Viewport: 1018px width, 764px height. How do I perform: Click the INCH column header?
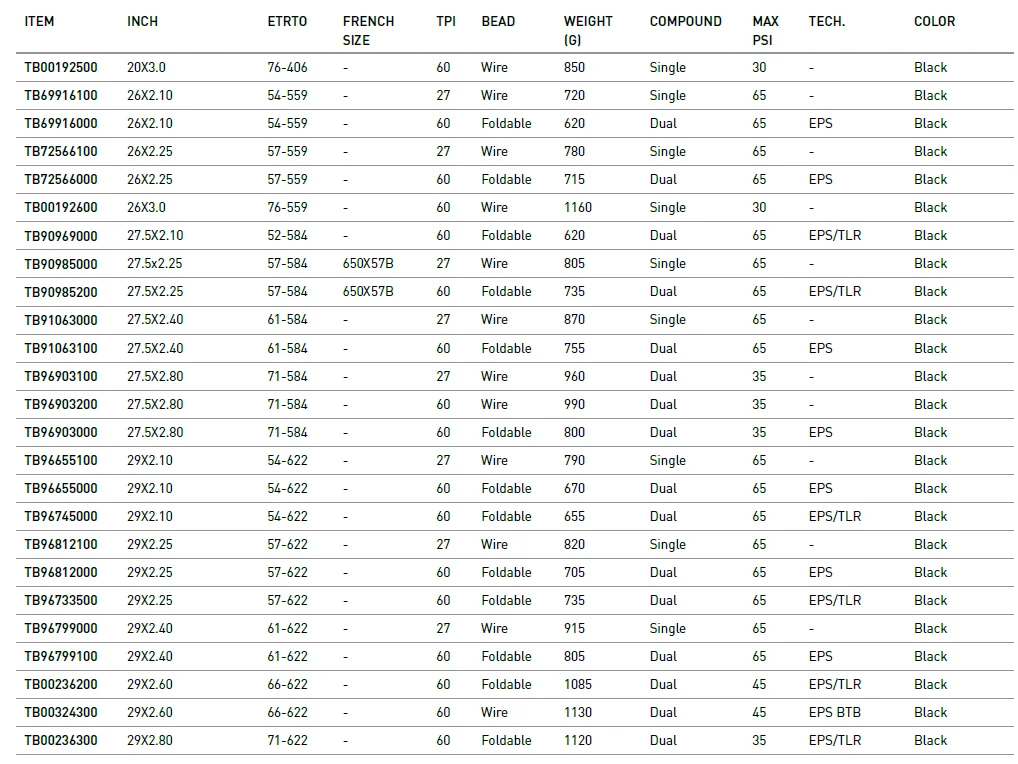coord(142,21)
